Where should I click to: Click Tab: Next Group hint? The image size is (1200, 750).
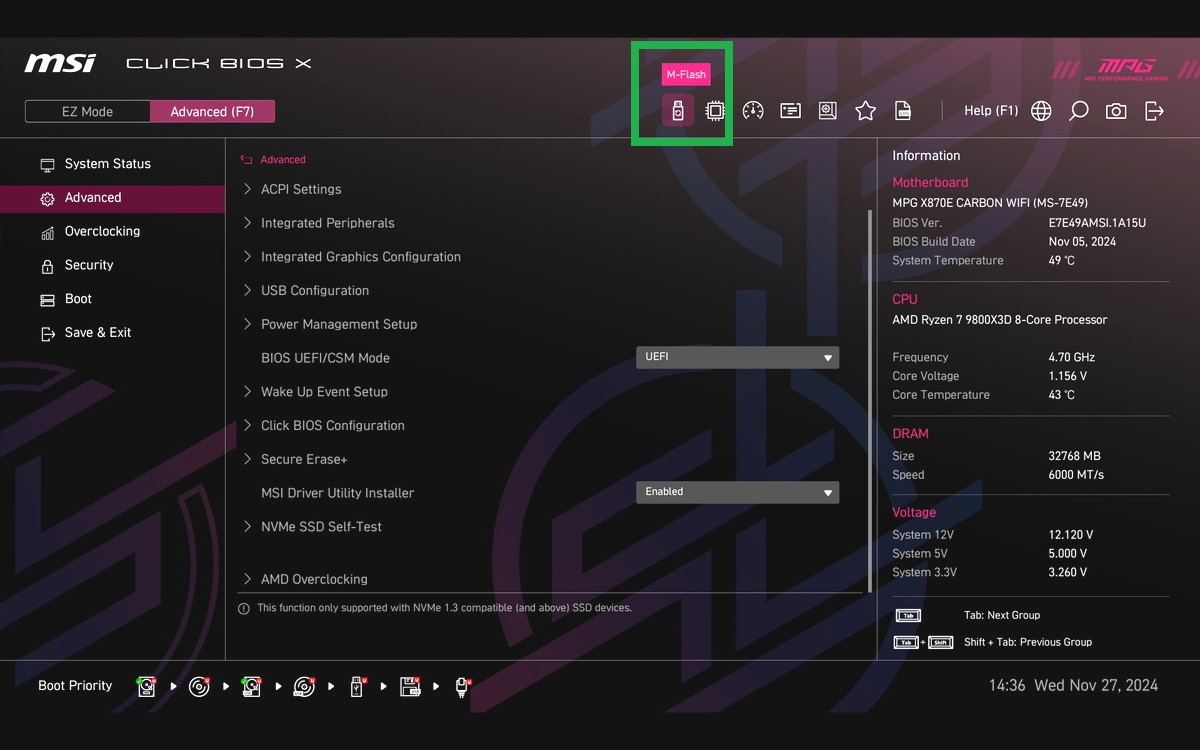(1002, 616)
